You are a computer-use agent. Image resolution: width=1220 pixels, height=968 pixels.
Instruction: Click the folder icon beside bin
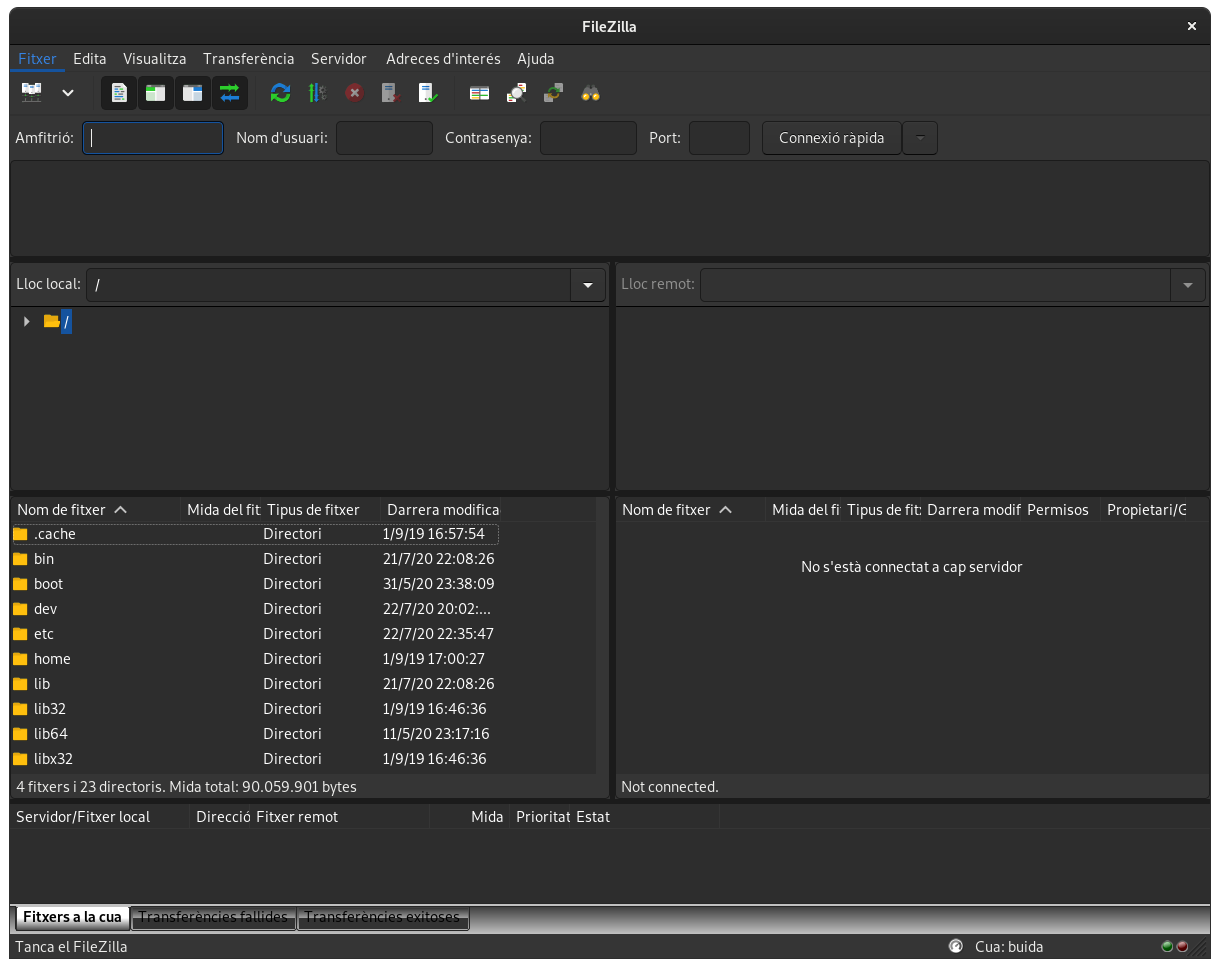pyautogui.click(x=20, y=559)
